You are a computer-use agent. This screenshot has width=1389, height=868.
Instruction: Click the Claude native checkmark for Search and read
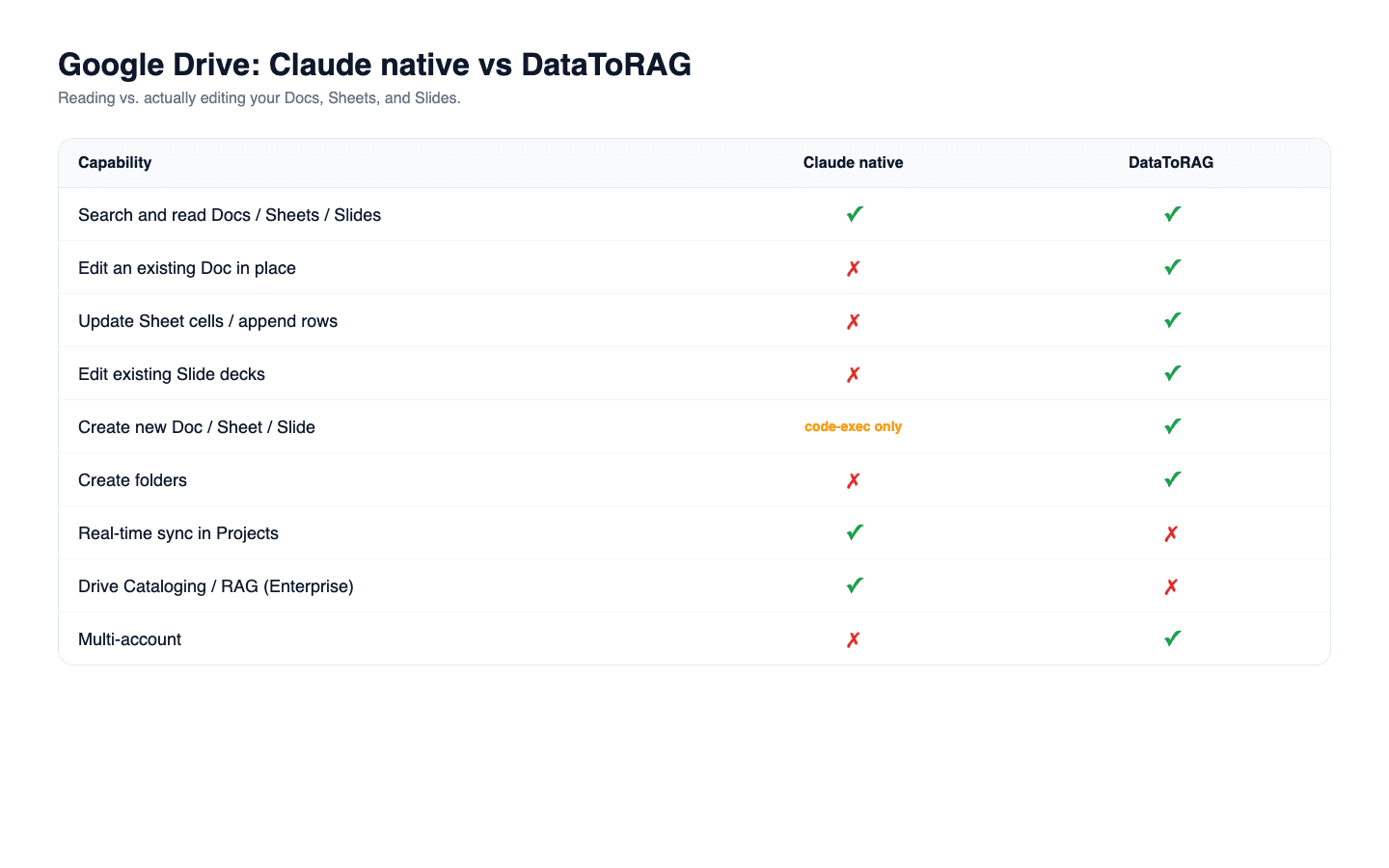pyautogui.click(x=854, y=214)
